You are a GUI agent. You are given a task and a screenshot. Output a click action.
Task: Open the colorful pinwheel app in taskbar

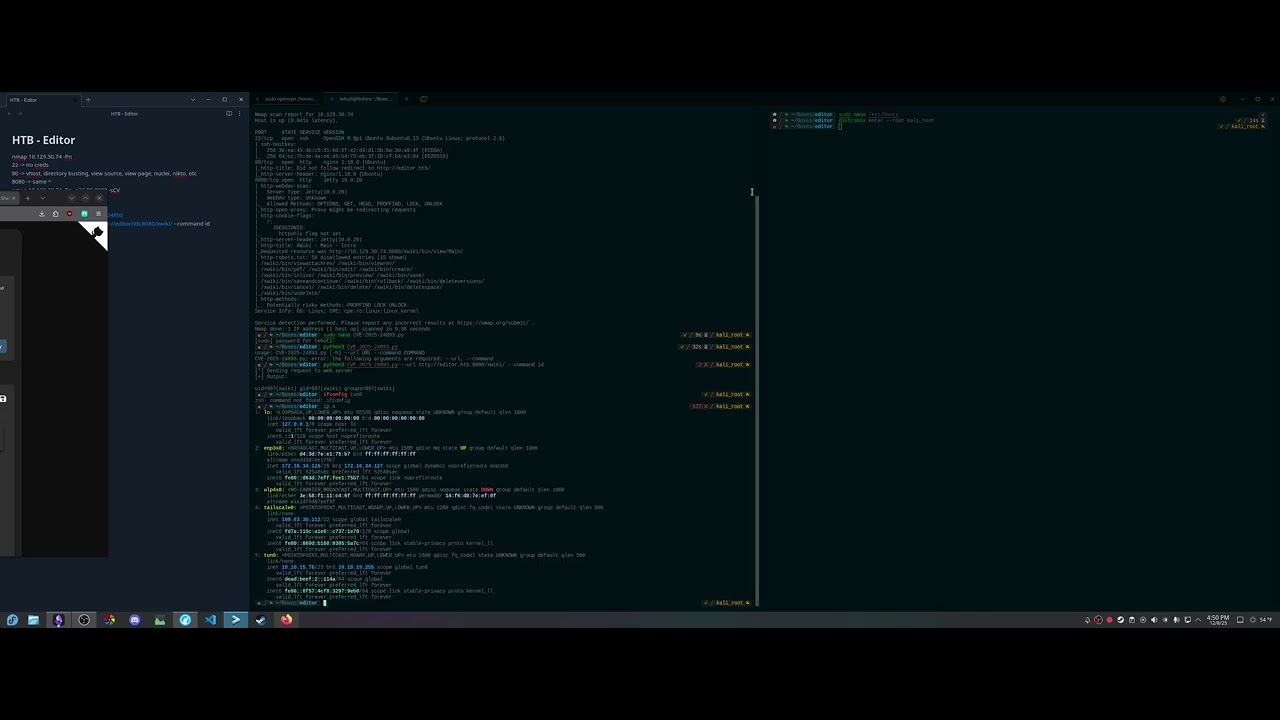point(109,620)
